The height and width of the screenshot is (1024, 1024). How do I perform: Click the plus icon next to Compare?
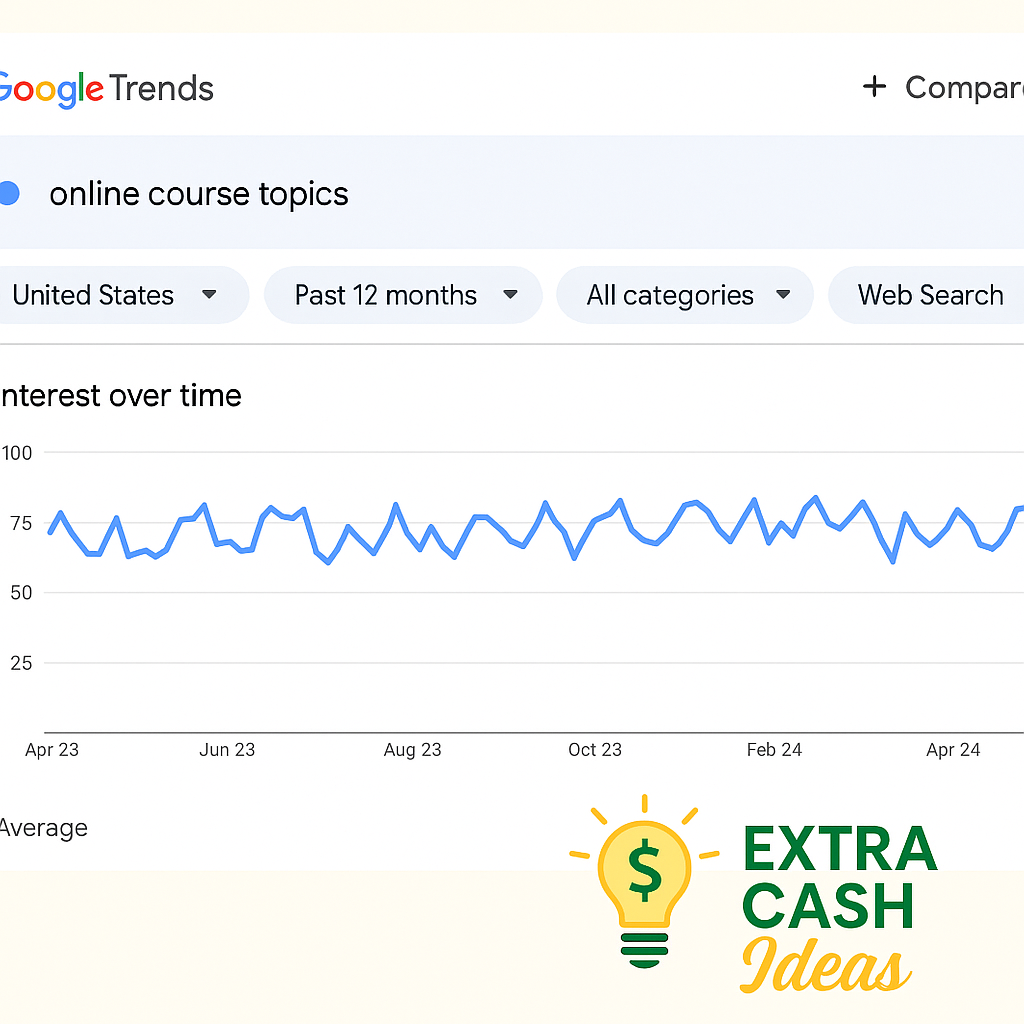coord(874,88)
